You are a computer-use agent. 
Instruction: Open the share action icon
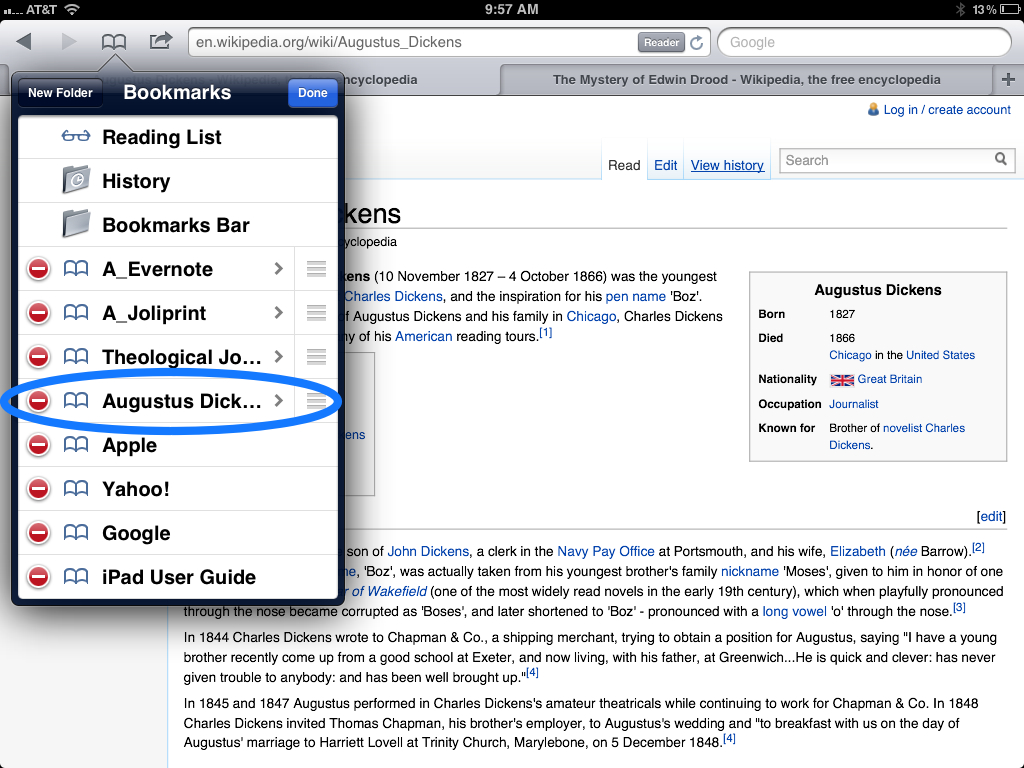[x=160, y=42]
